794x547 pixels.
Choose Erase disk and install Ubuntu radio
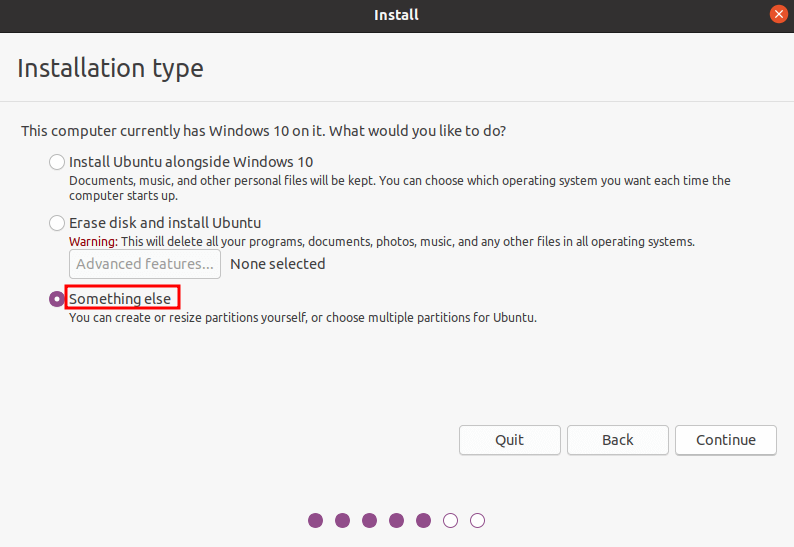click(x=57, y=223)
